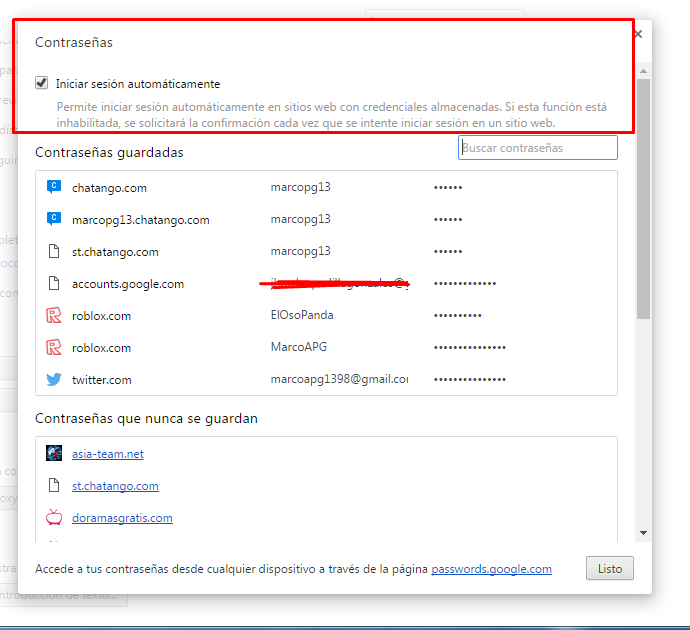Click the scrollbar down arrow
Screen dimensions: 690x630
(643, 533)
